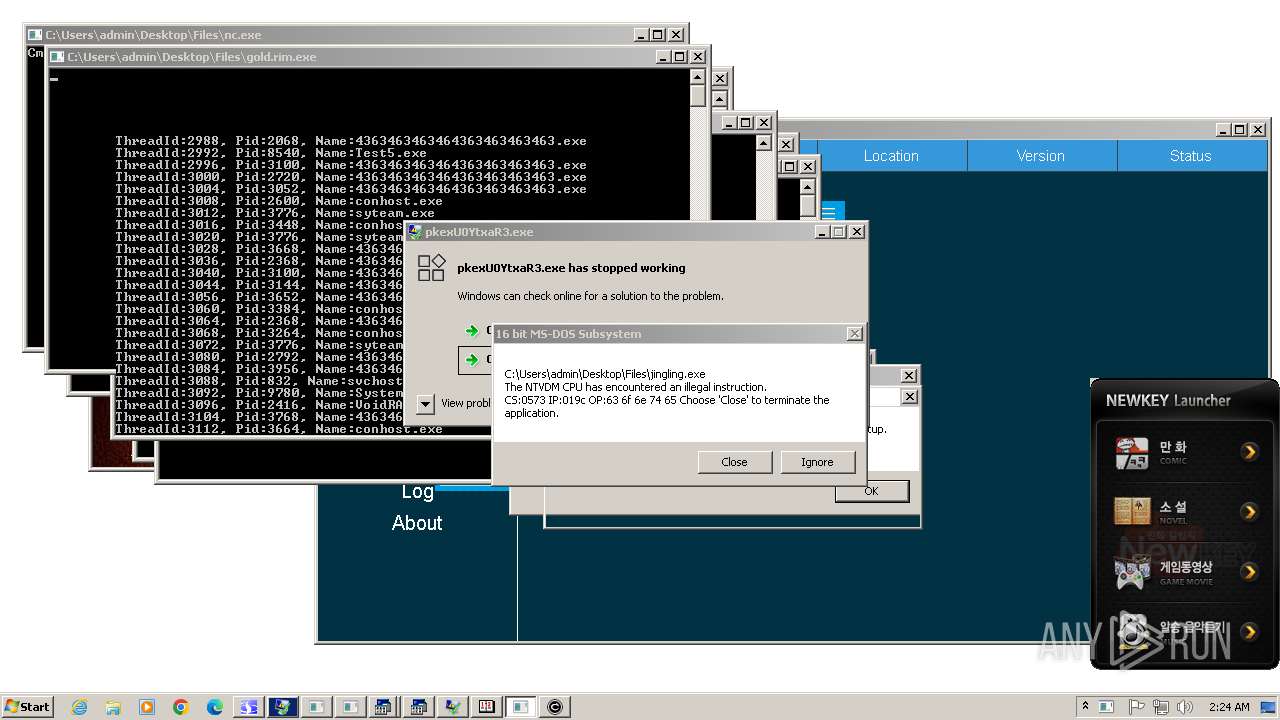The height and width of the screenshot is (720, 1280).
Task: Open the Windows Start menu
Action: coord(27,706)
